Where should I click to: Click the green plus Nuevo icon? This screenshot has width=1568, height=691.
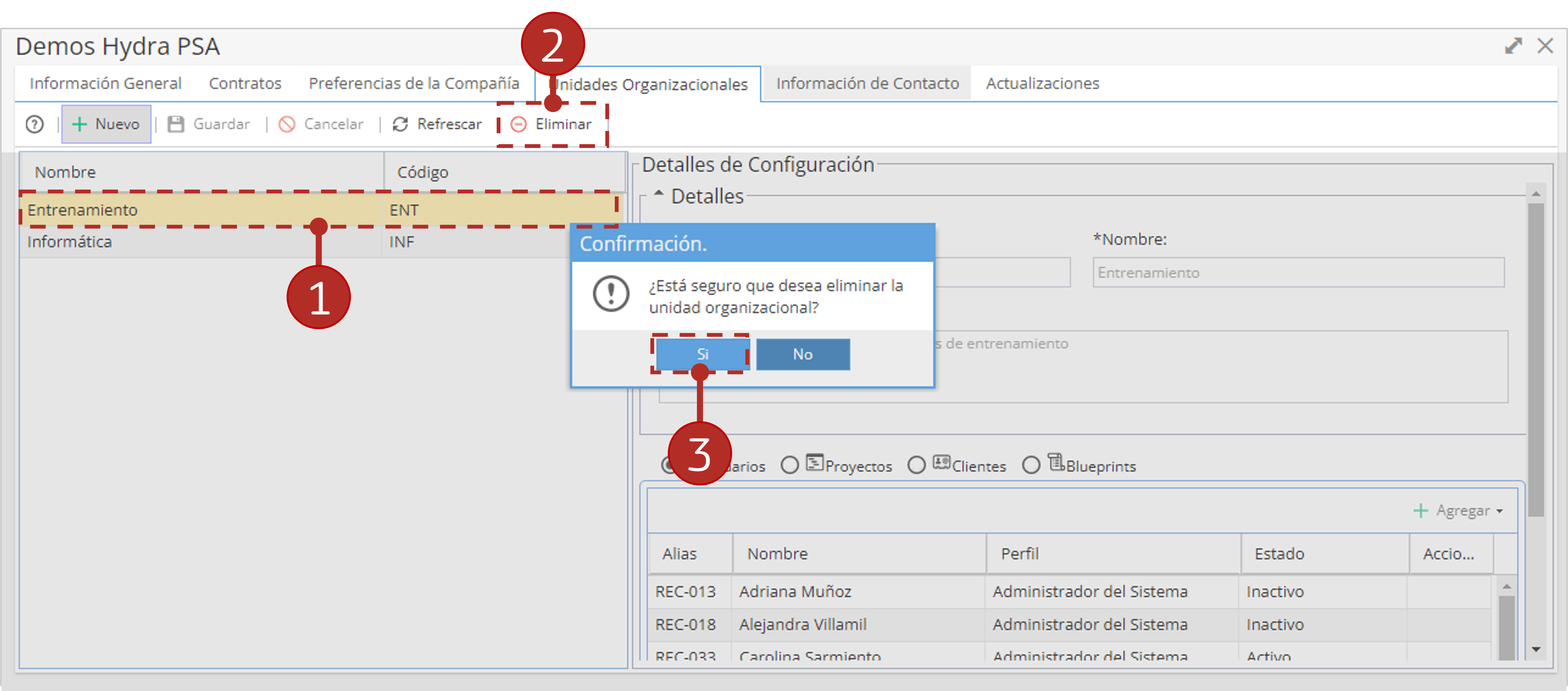pos(79,124)
